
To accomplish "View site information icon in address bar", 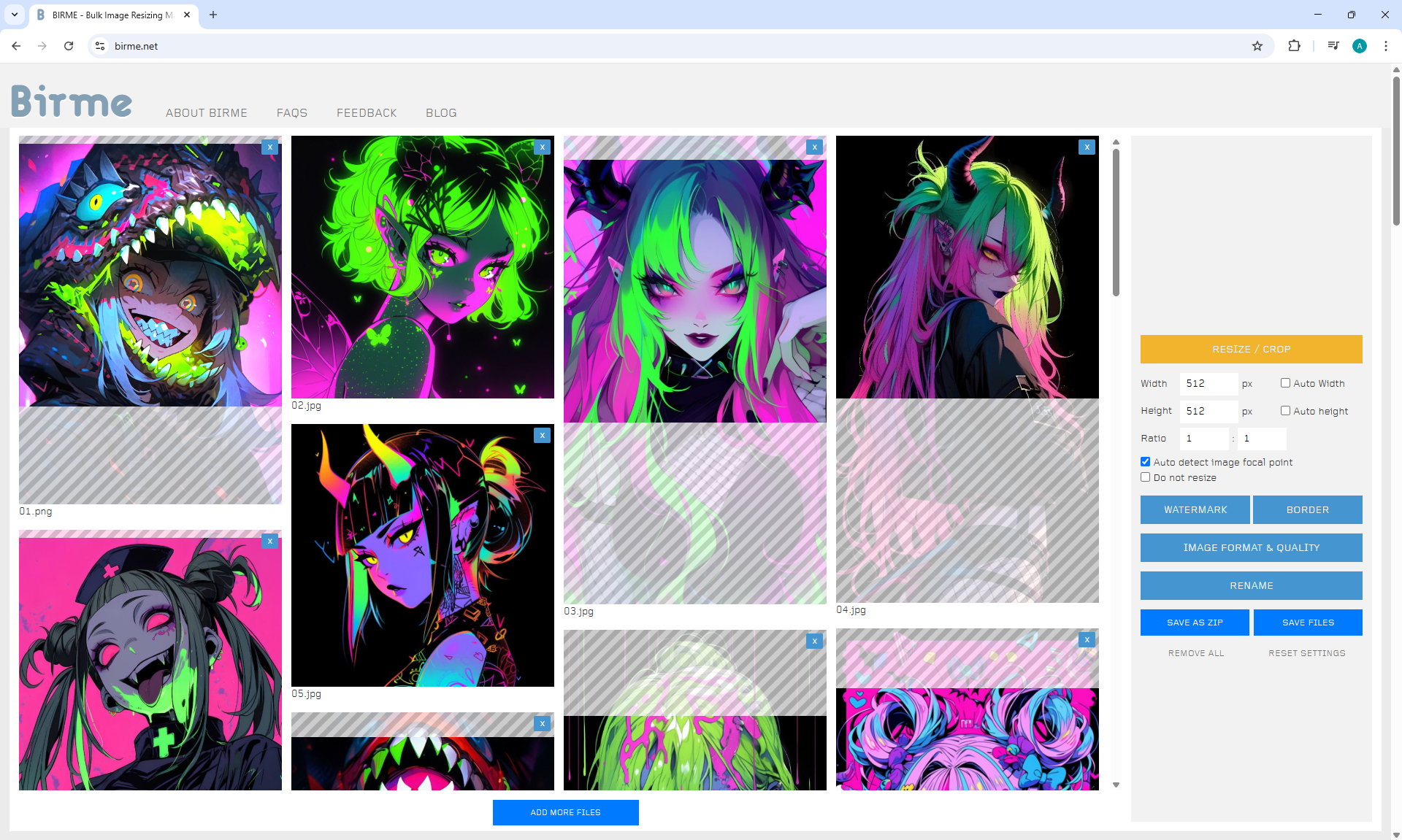I will (100, 46).
